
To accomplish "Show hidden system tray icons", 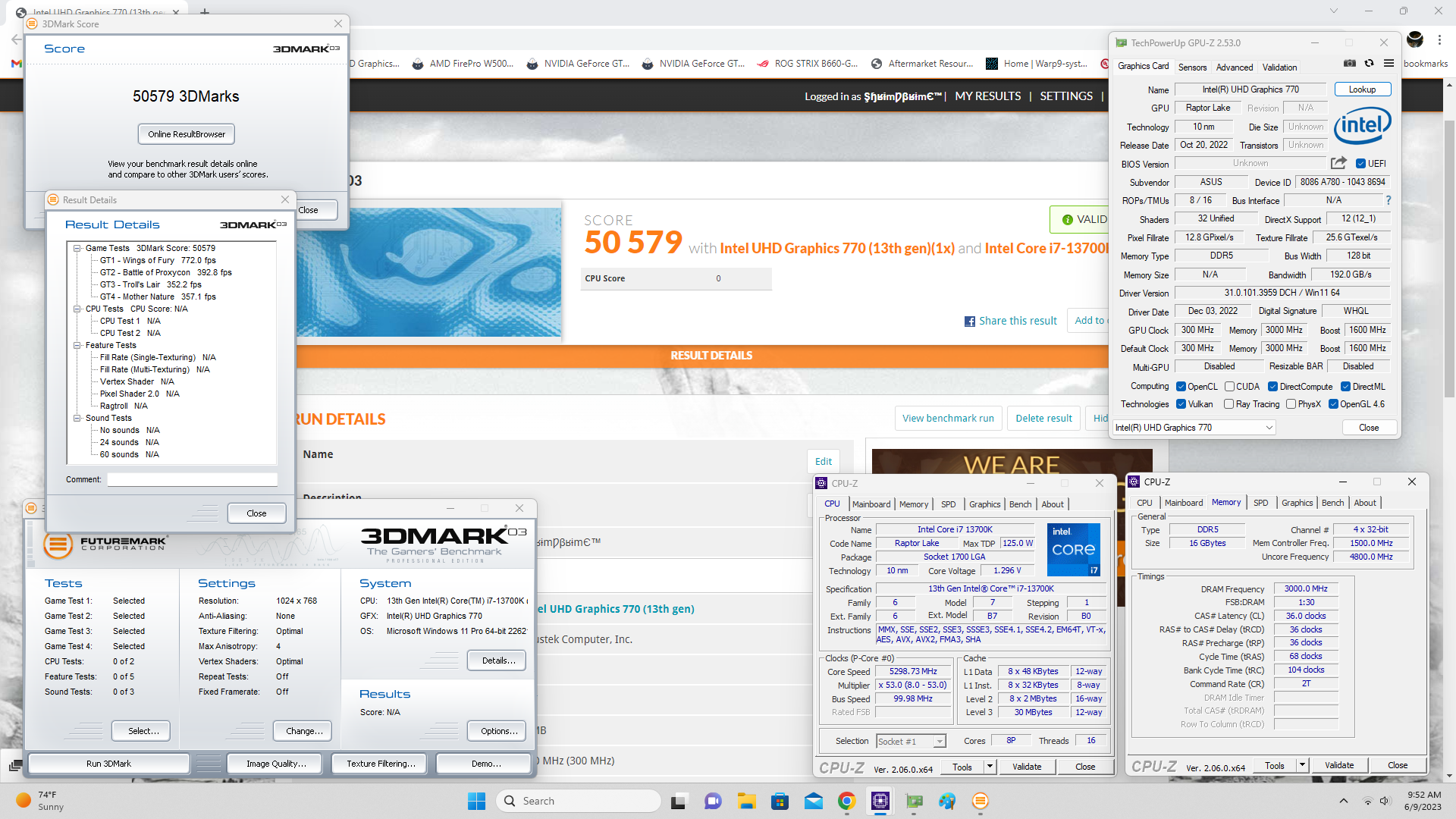I will 1344,801.
